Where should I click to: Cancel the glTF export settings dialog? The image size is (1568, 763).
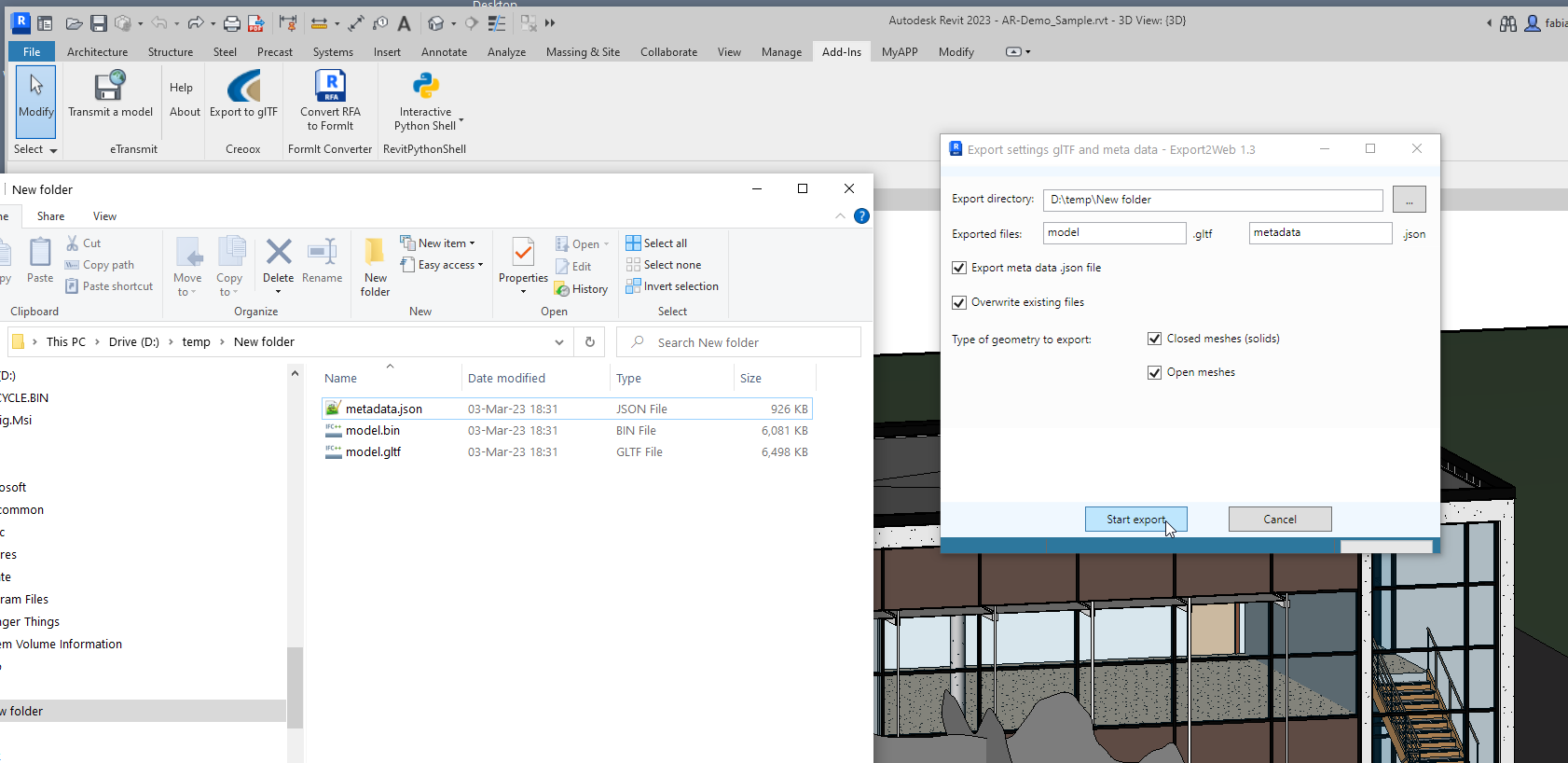point(1280,520)
